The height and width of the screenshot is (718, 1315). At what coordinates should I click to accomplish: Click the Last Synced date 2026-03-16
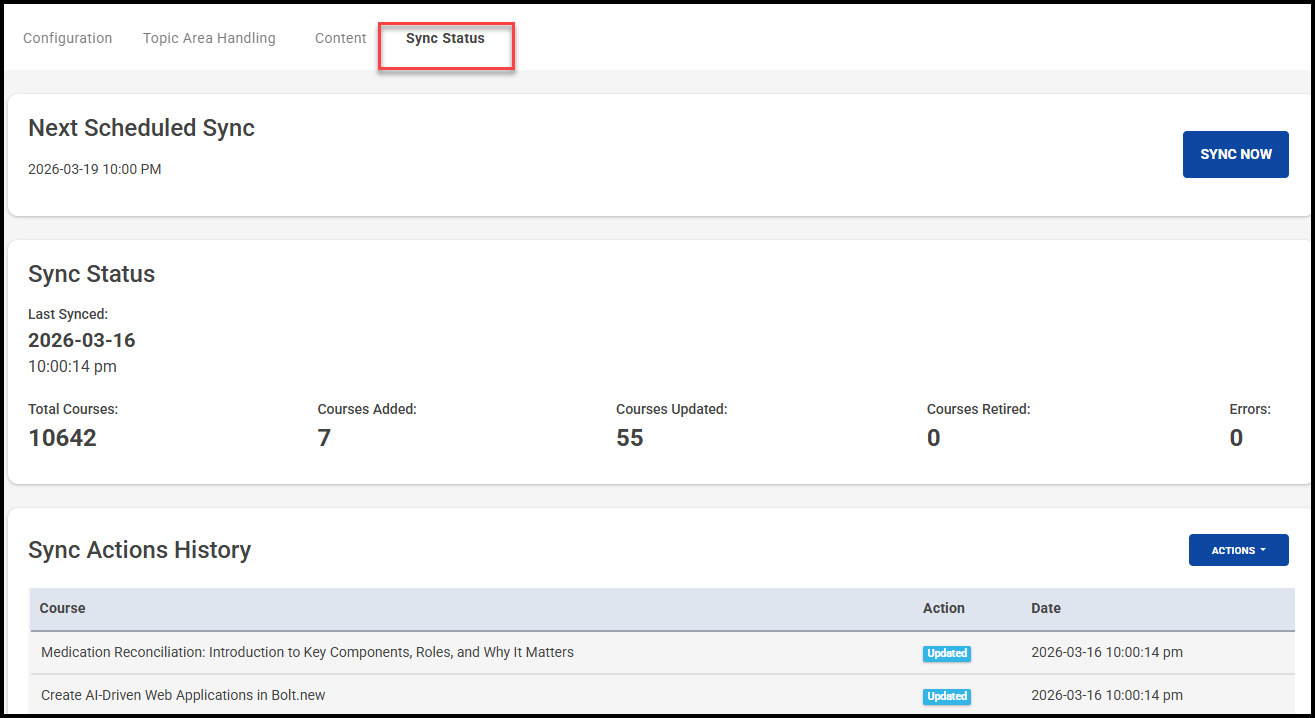click(x=82, y=340)
